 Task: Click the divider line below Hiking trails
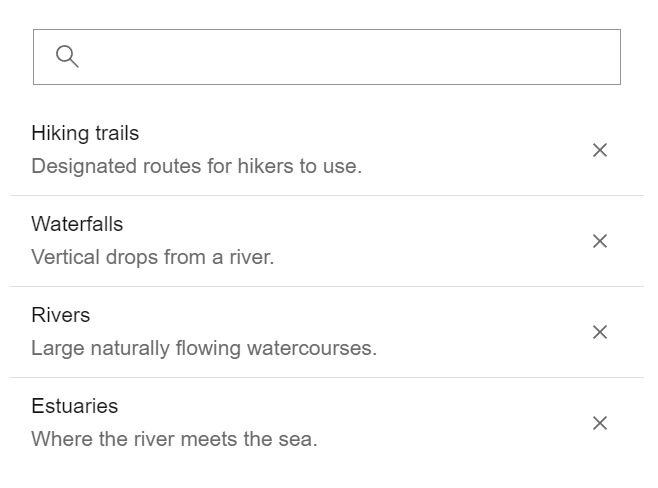pyautogui.click(x=327, y=195)
